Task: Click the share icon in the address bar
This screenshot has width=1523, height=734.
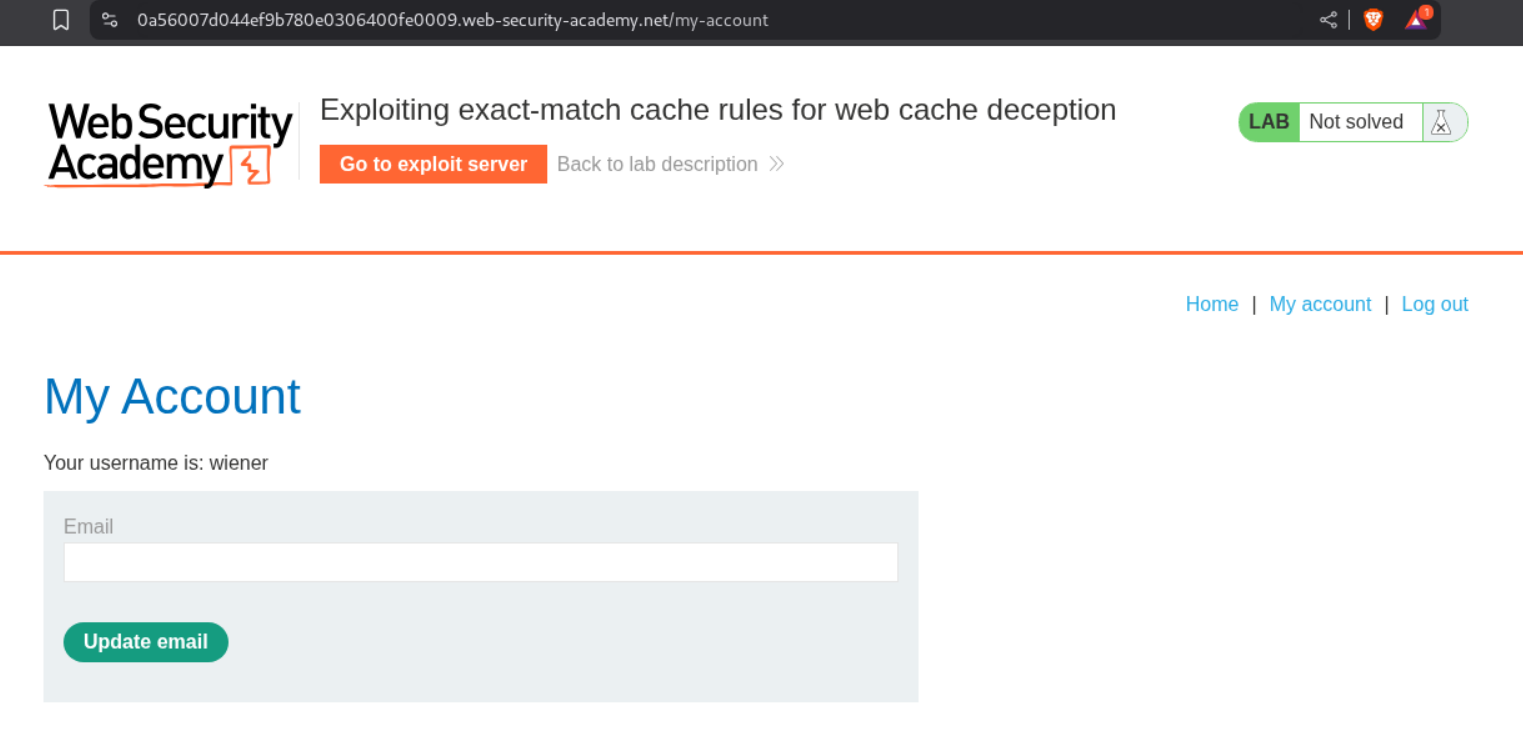Action: click(x=1328, y=20)
